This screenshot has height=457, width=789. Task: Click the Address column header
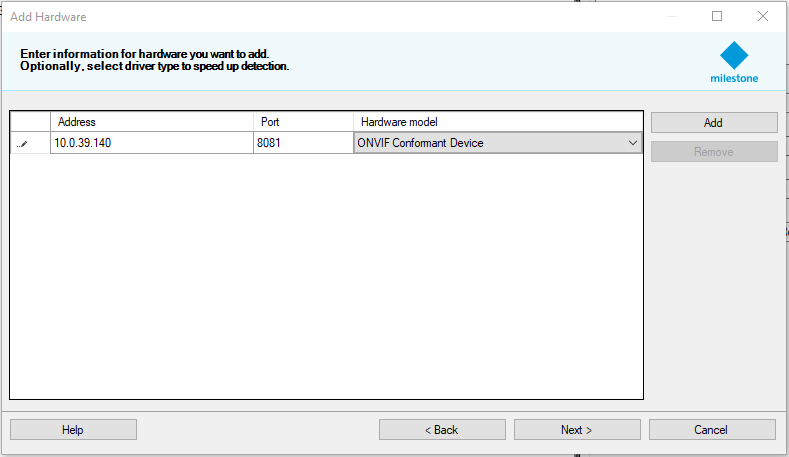pos(151,122)
